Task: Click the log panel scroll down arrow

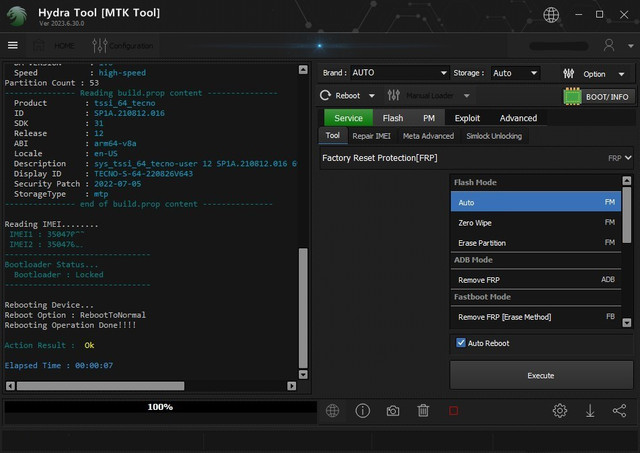Action: point(303,374)
